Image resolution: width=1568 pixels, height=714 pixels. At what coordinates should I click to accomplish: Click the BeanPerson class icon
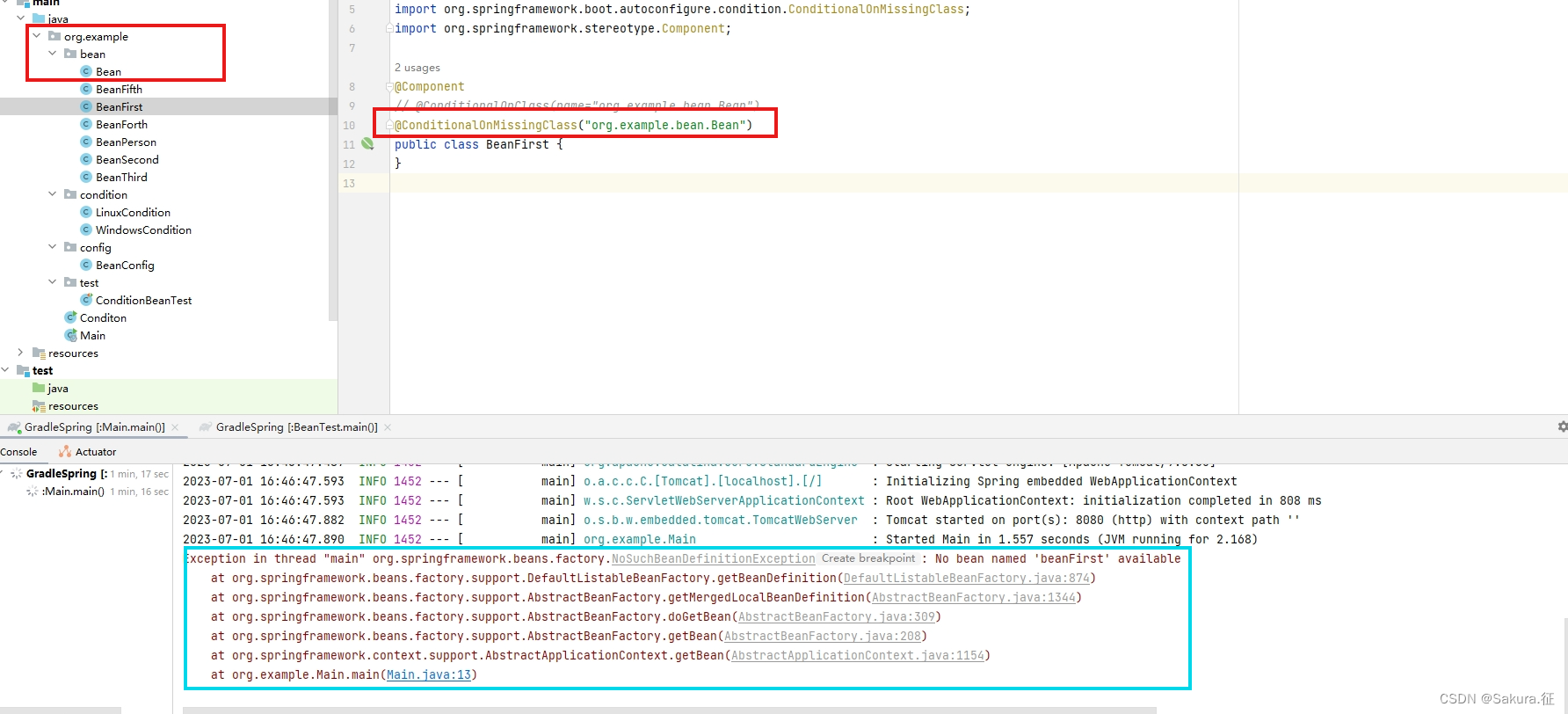click(x=86, y=142)
